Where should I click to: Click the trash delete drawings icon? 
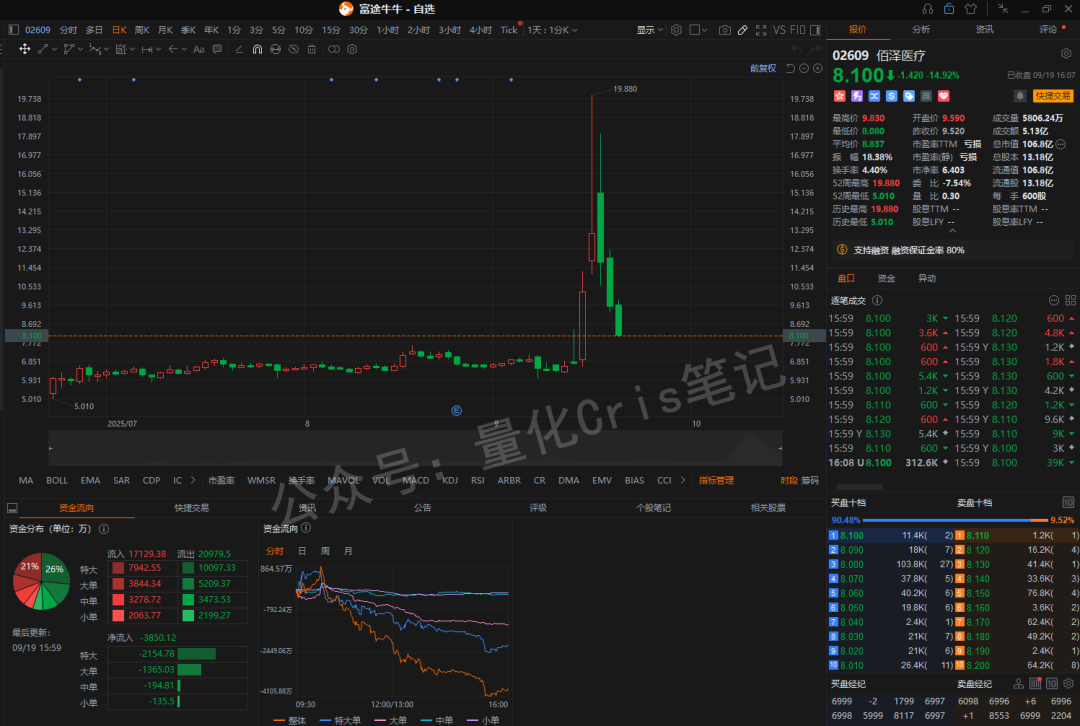pos(311,48)
